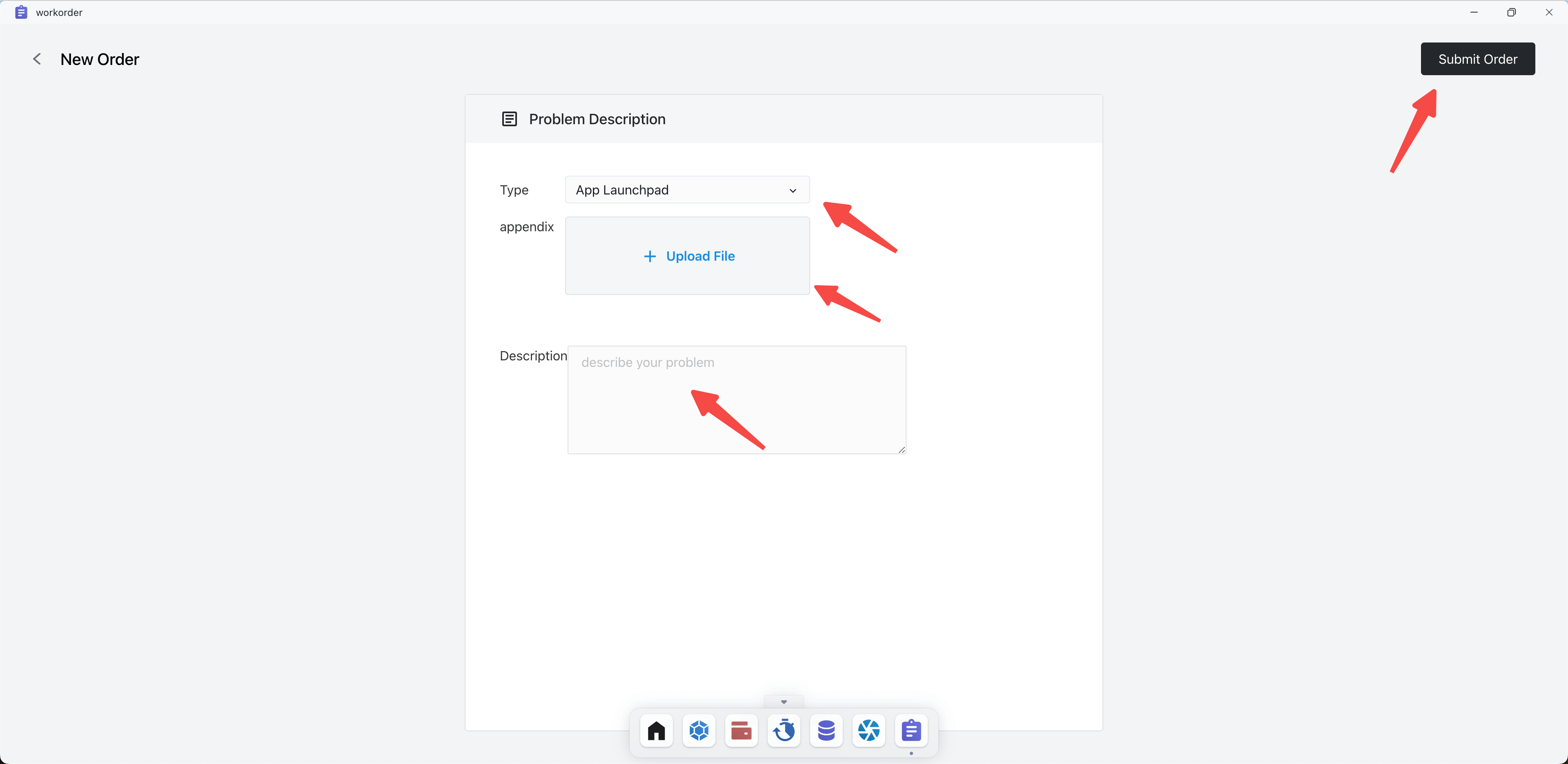Launch the blue hexagon App Launchpad icon
The image size is (1568, 764).
coord(699,730)
